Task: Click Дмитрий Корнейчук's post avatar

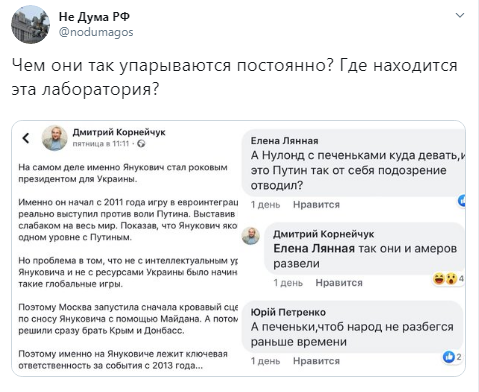Action: (55, 138)
